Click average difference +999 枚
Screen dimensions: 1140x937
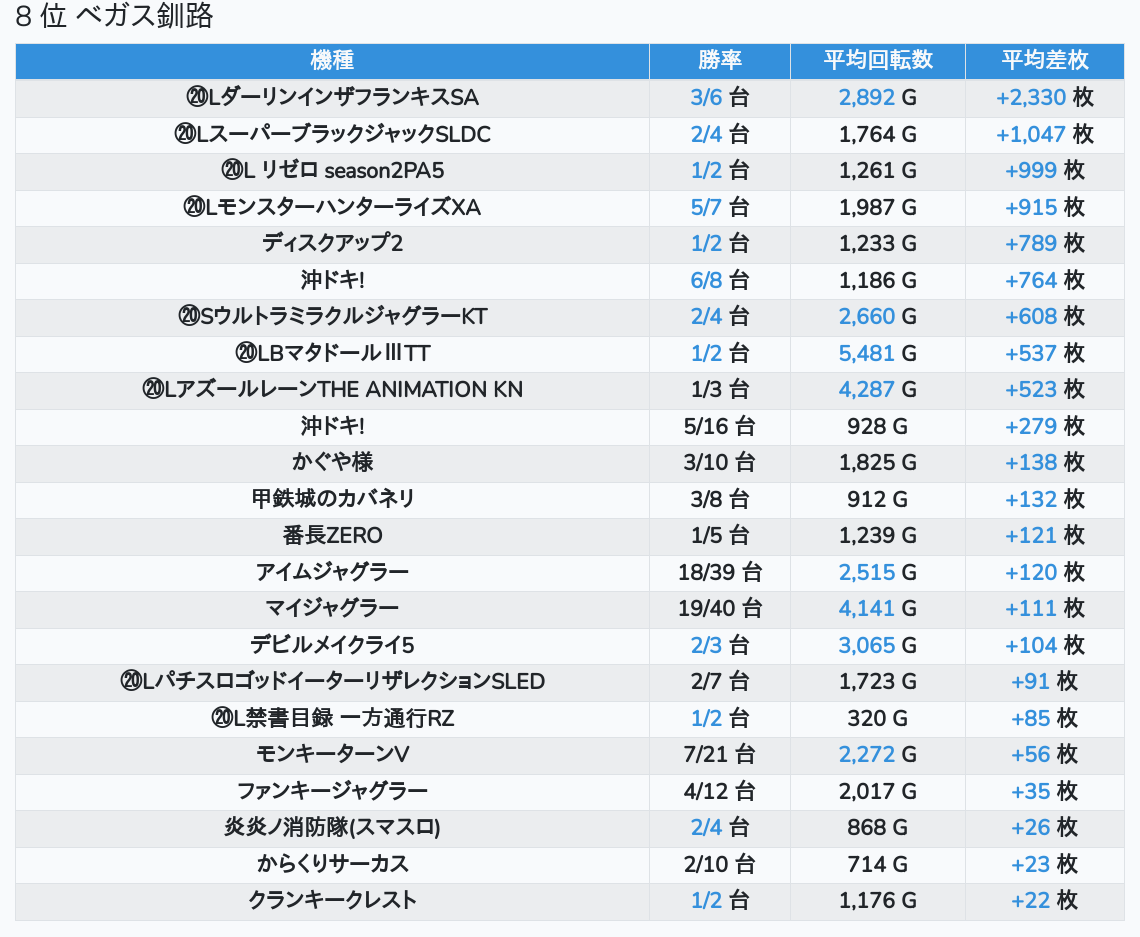[x=1045, y=170]
